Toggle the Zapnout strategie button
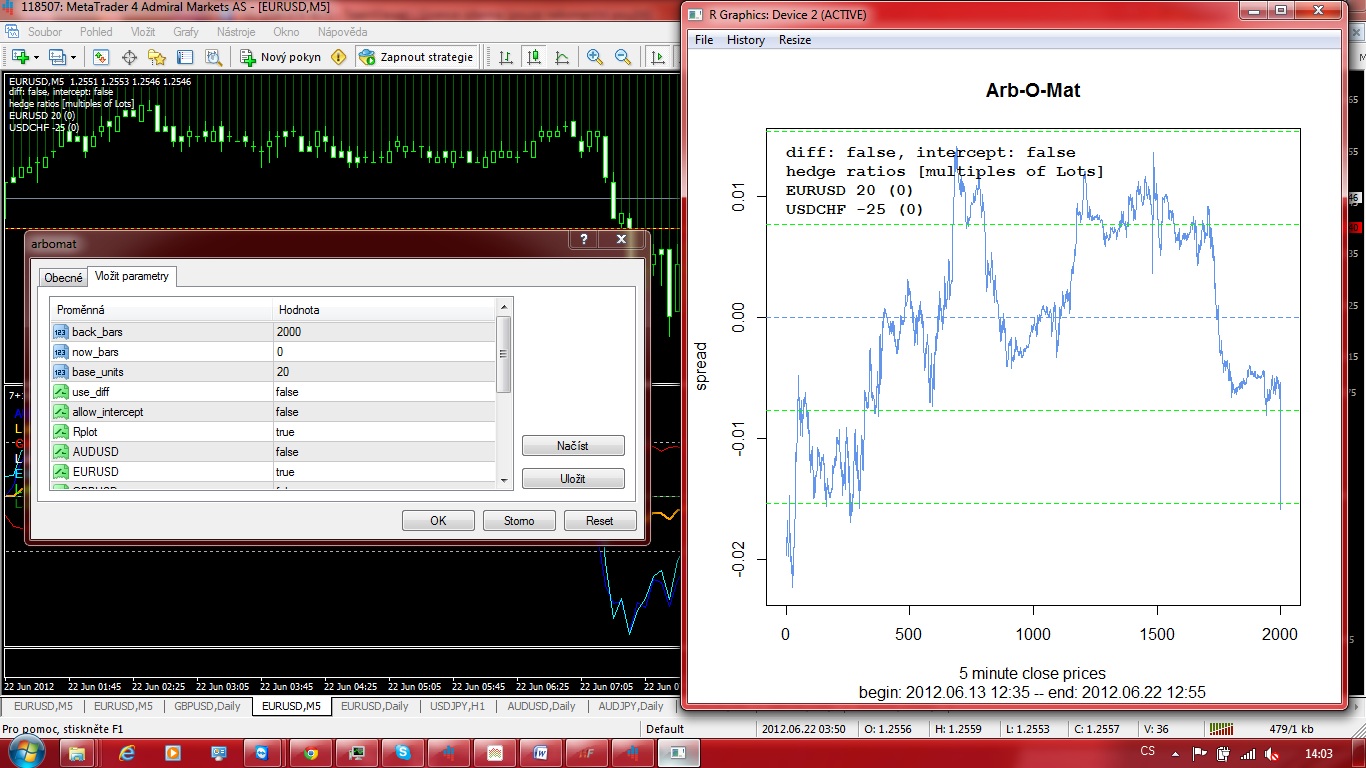The height and width of the screenshot is (768, 1366). (416, 57)
